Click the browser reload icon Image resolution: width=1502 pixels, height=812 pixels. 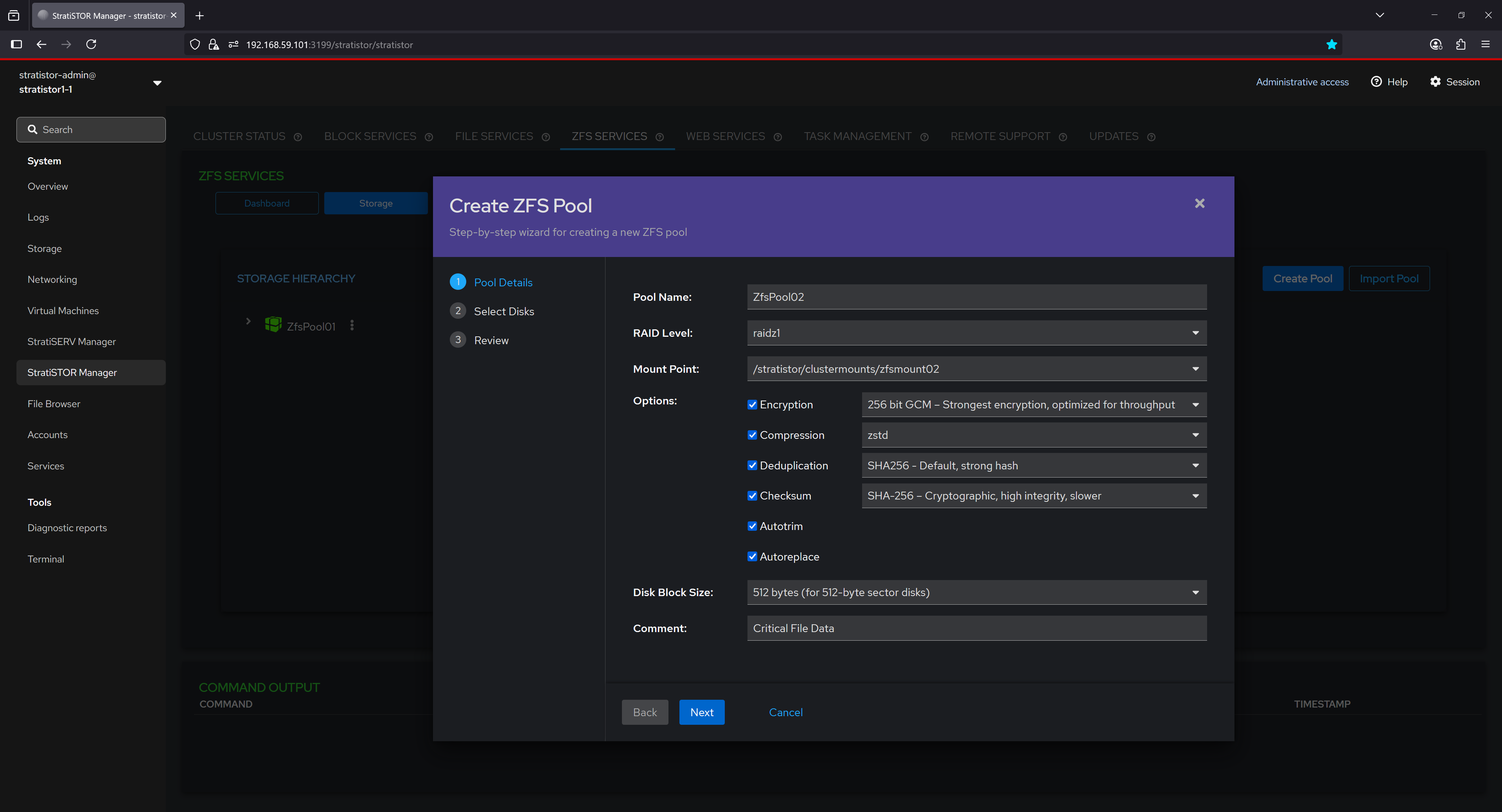[x=91, y=44]
